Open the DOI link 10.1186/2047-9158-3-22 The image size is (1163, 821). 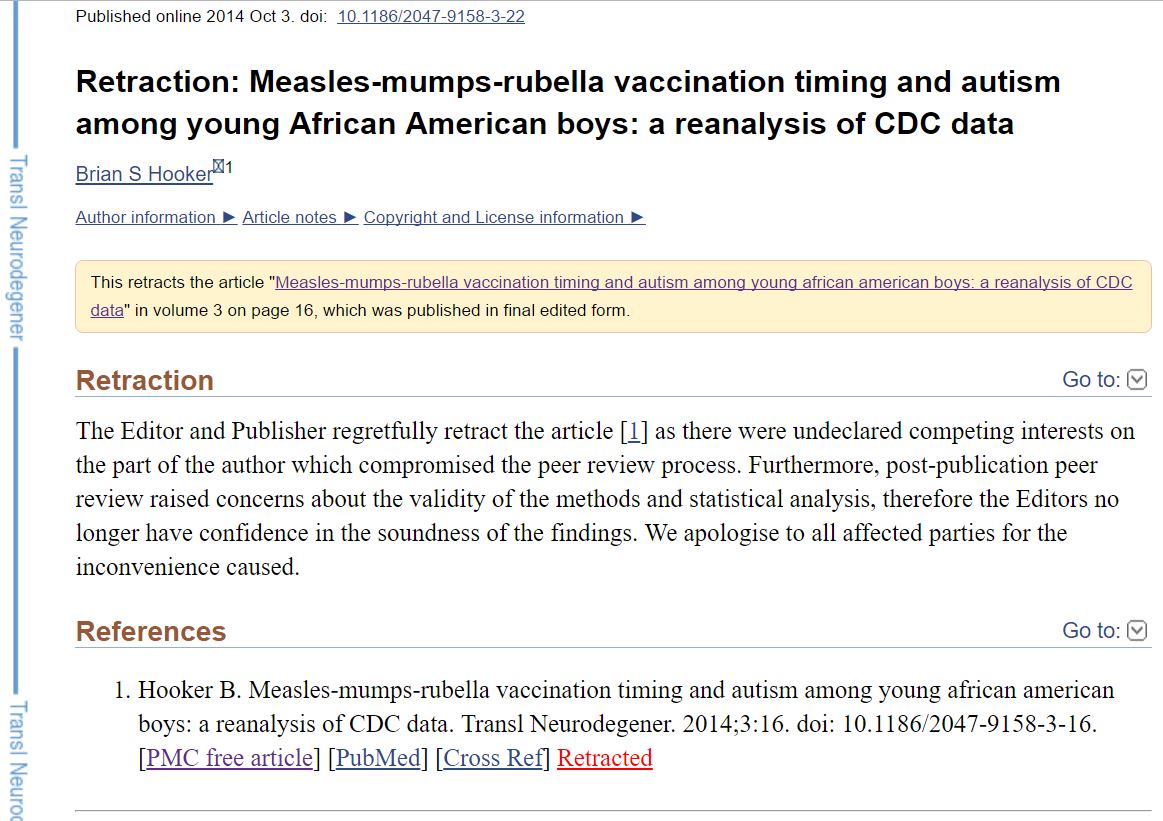click(431, 16)
